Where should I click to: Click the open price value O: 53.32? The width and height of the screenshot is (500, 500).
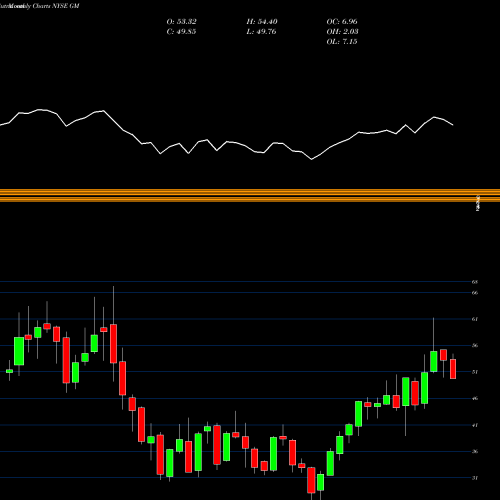click(182, 22)
